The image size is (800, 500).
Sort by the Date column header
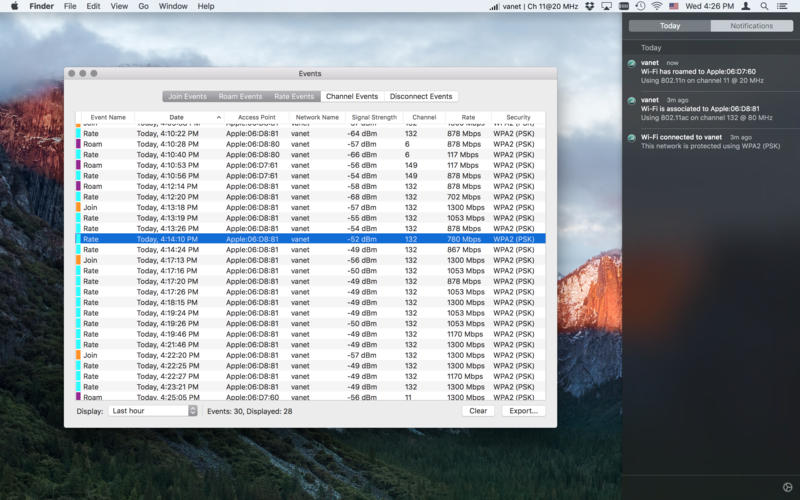pos(176,117)
